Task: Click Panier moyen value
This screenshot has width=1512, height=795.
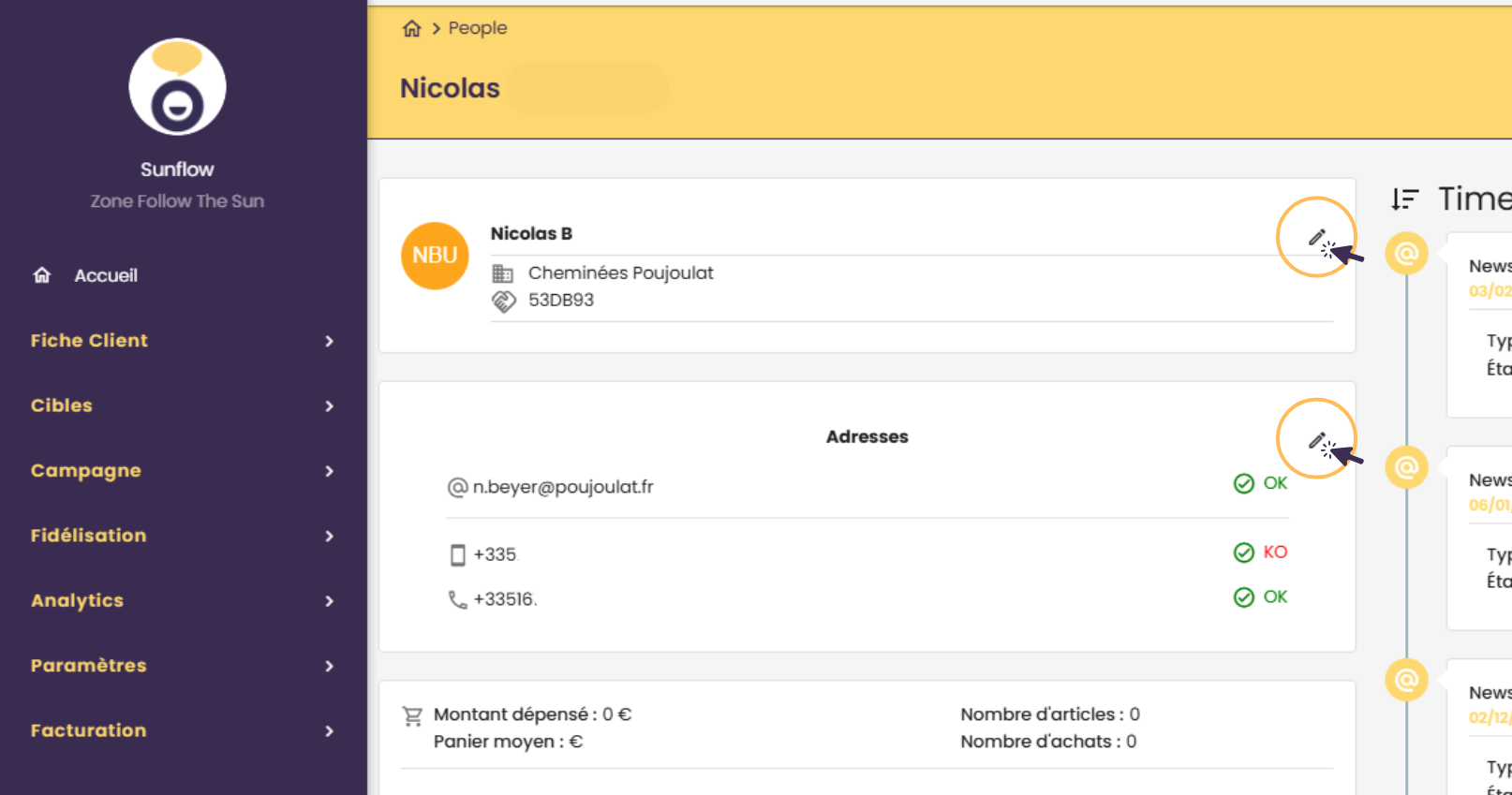Action: (576, 742)
